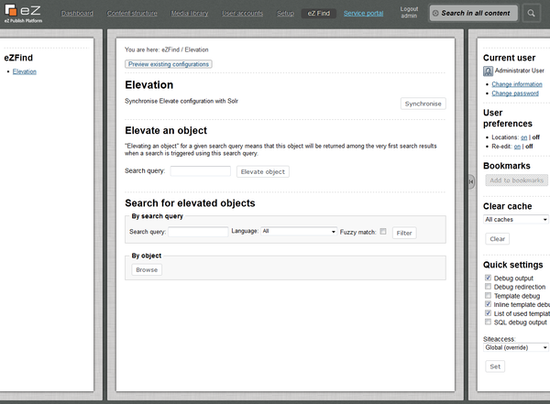Screen dimensions: 550x404
Task: Toggle the Fuzzy match checkbox
Action: click(x=383, y=231)
